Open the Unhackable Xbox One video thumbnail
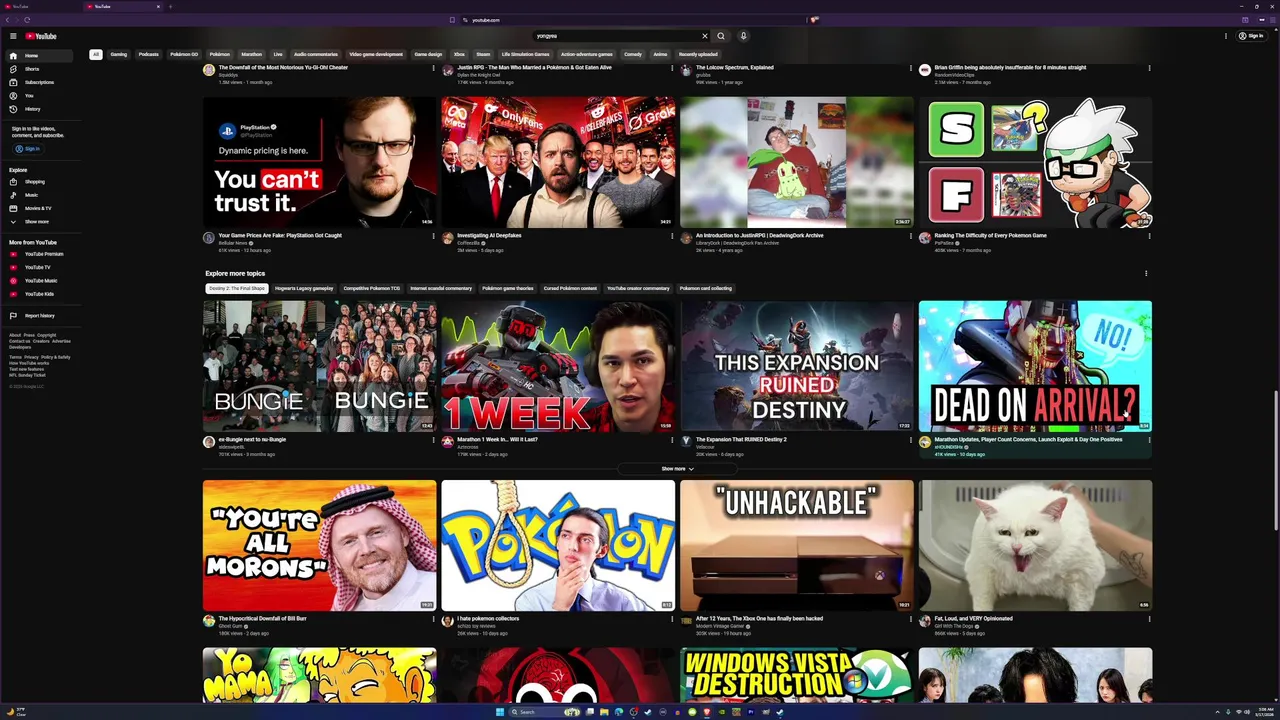 797,545
